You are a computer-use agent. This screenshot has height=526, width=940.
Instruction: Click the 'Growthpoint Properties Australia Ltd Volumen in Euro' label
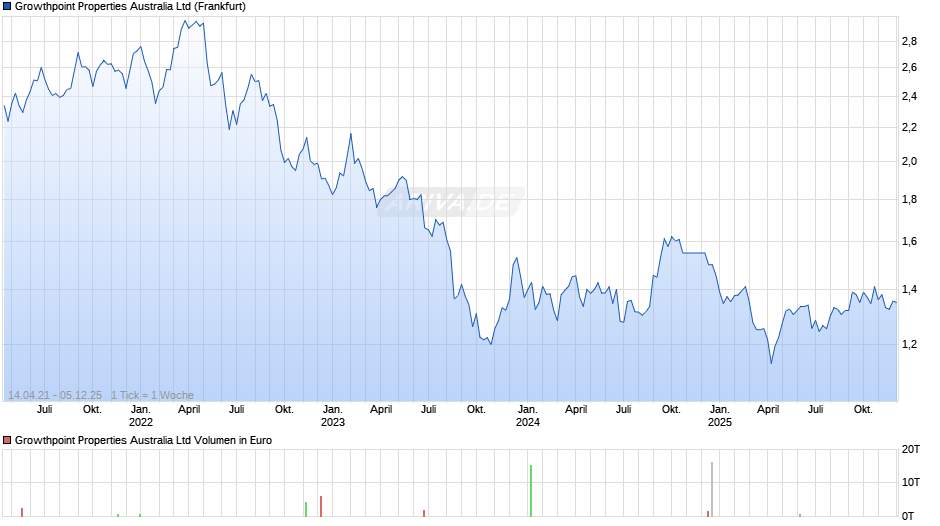143,440
